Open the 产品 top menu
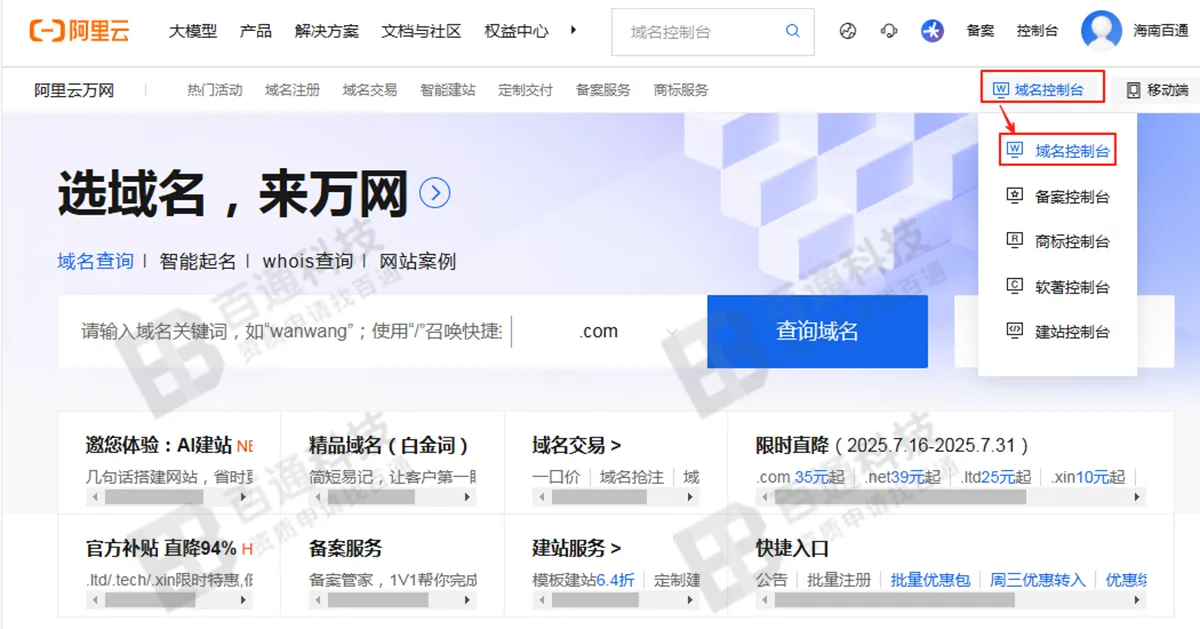 click(256, 31)
